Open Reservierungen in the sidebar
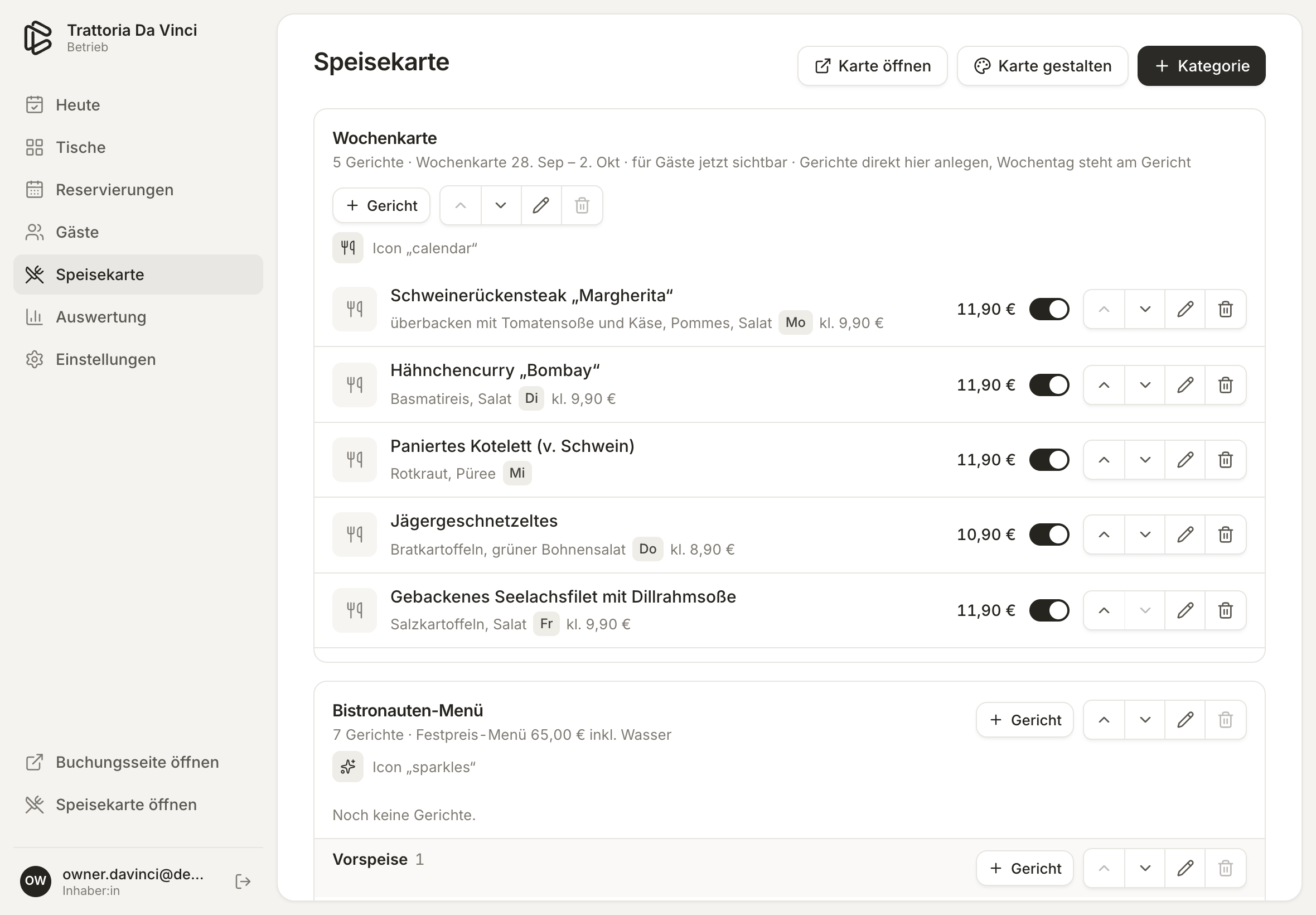Screen dimensions: 1316x915 pyautogui.click(x=138, y=190)
